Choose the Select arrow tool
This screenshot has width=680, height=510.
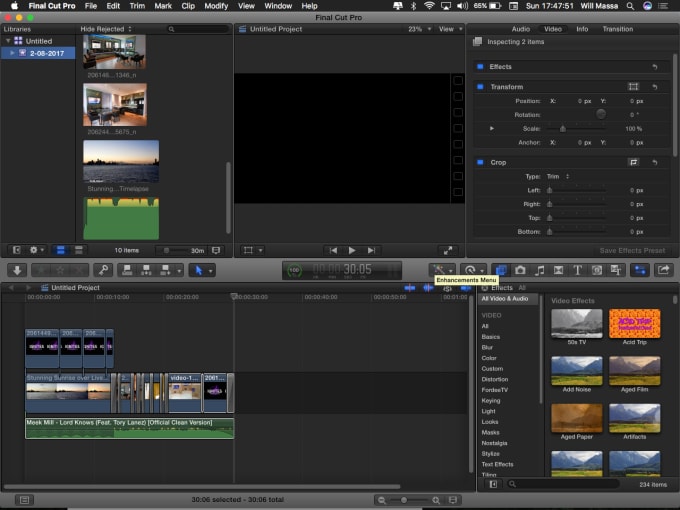point(199,270)
